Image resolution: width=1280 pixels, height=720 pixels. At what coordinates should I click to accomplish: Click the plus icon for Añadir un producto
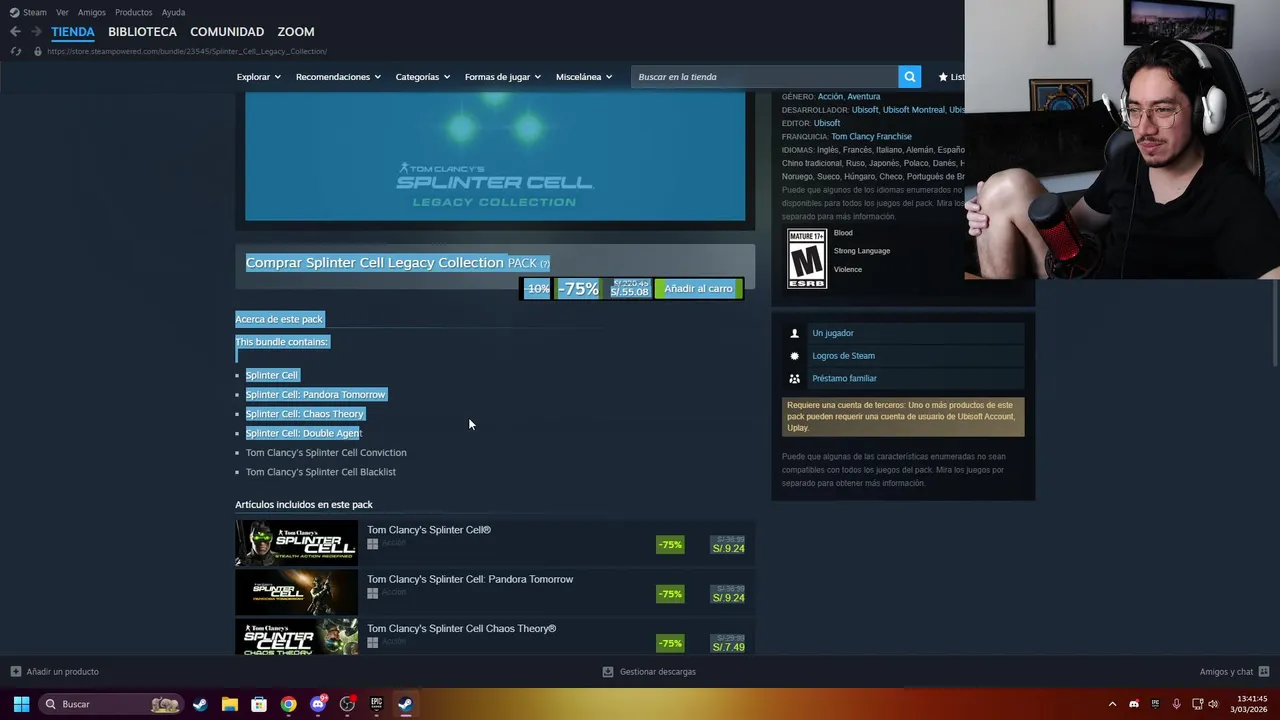point(15,672)
